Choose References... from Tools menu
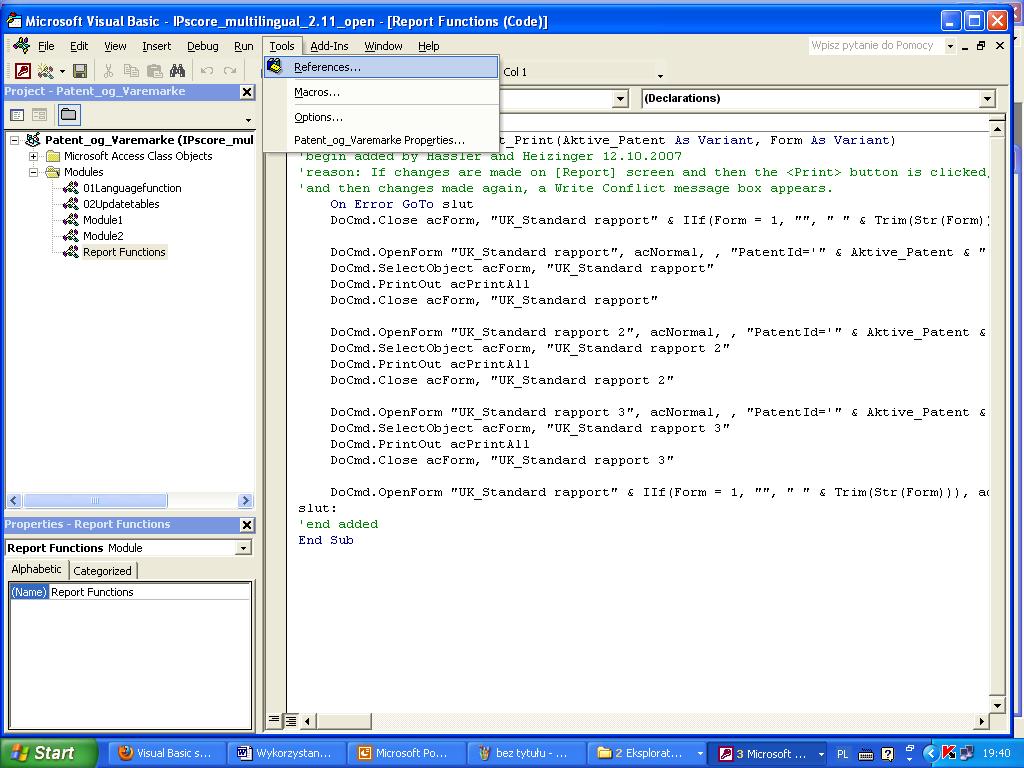 coord(381,67)
